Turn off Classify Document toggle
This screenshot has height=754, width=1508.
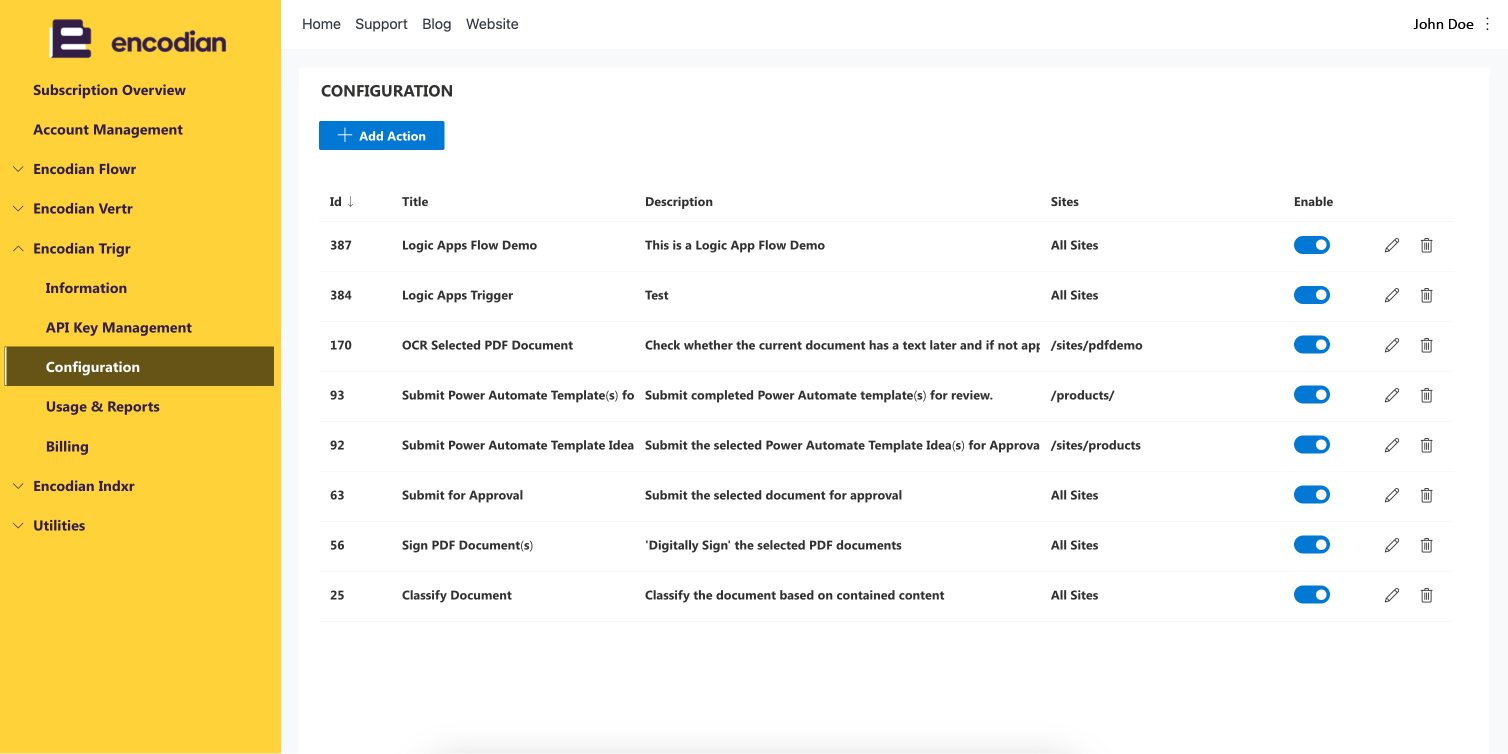pos(1312,595)
